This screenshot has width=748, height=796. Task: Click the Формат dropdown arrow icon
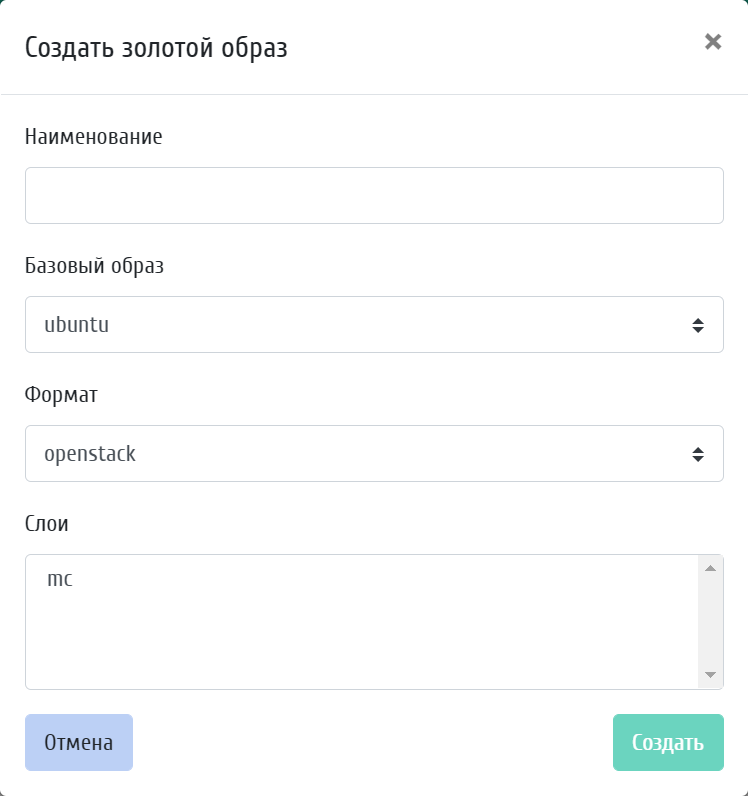[698, 454]
